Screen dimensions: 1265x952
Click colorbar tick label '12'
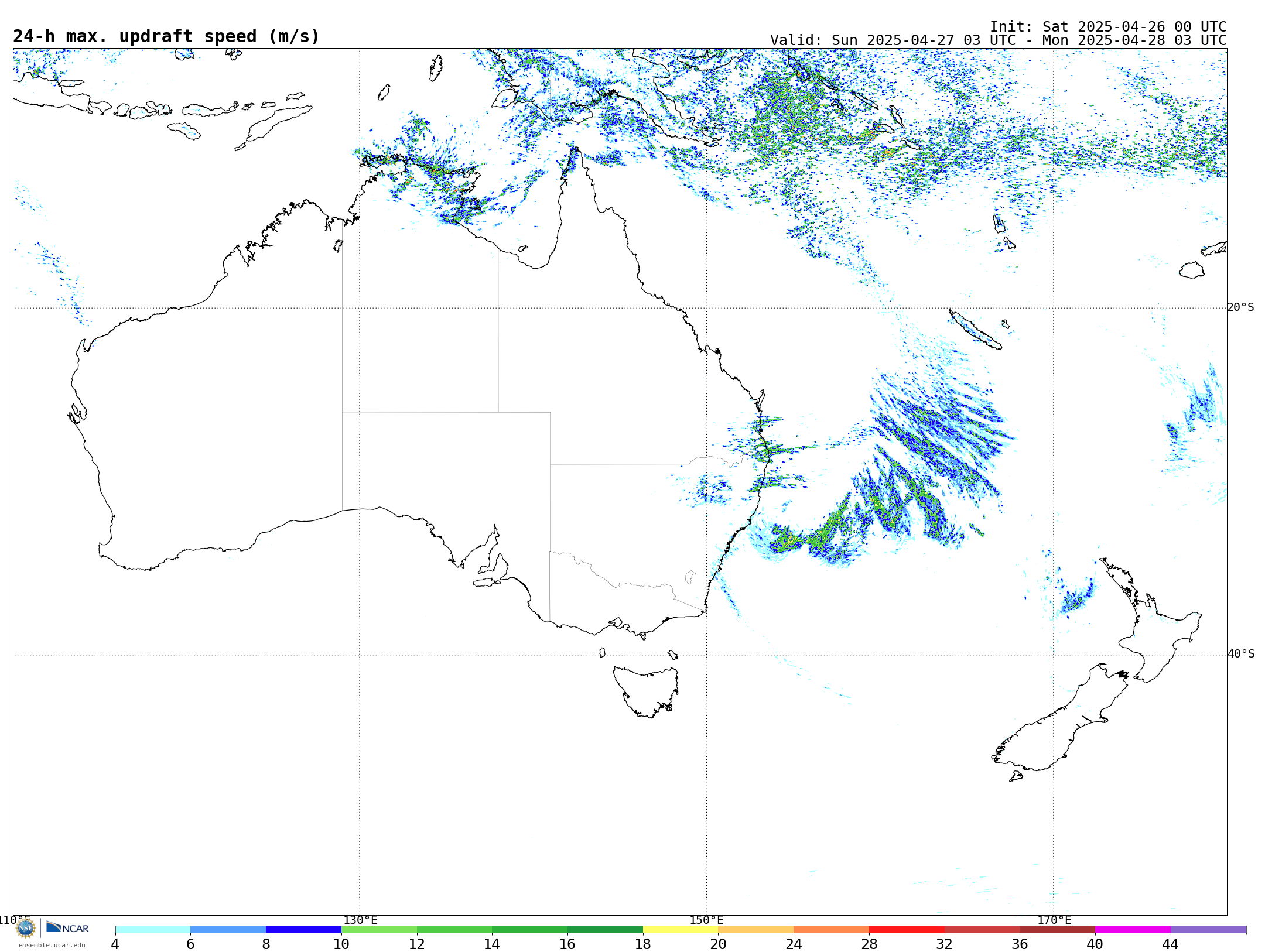[x=417, y=944]
